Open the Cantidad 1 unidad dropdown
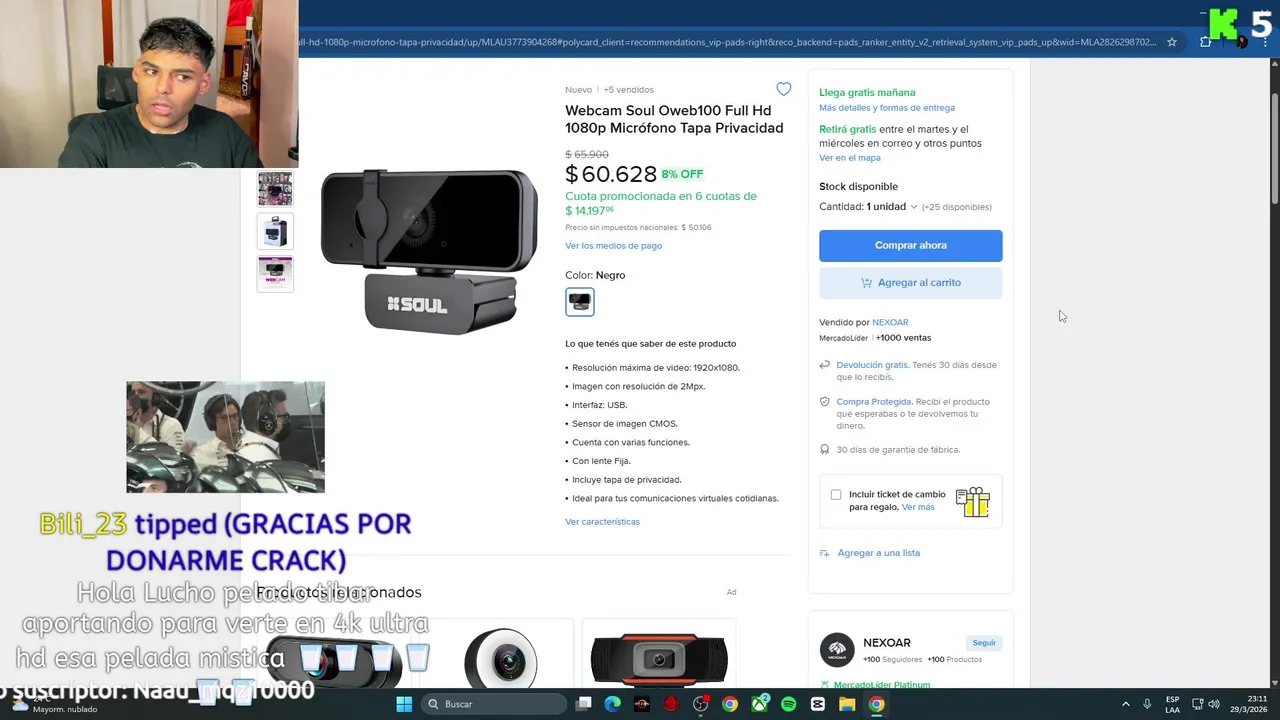The image size is (1280, 720). coord(868,207)
